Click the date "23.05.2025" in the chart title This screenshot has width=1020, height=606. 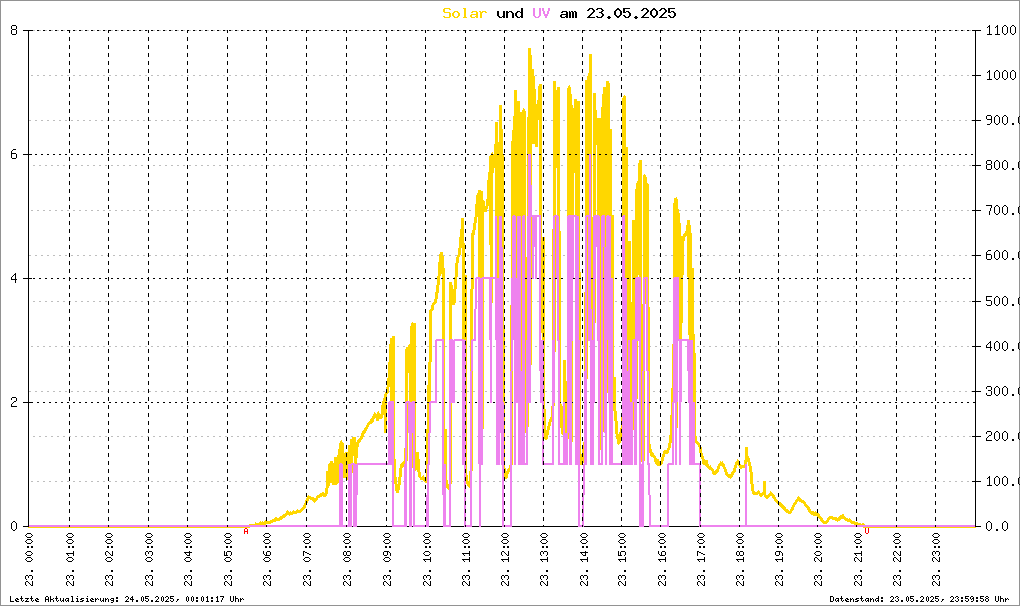[631, 13]
